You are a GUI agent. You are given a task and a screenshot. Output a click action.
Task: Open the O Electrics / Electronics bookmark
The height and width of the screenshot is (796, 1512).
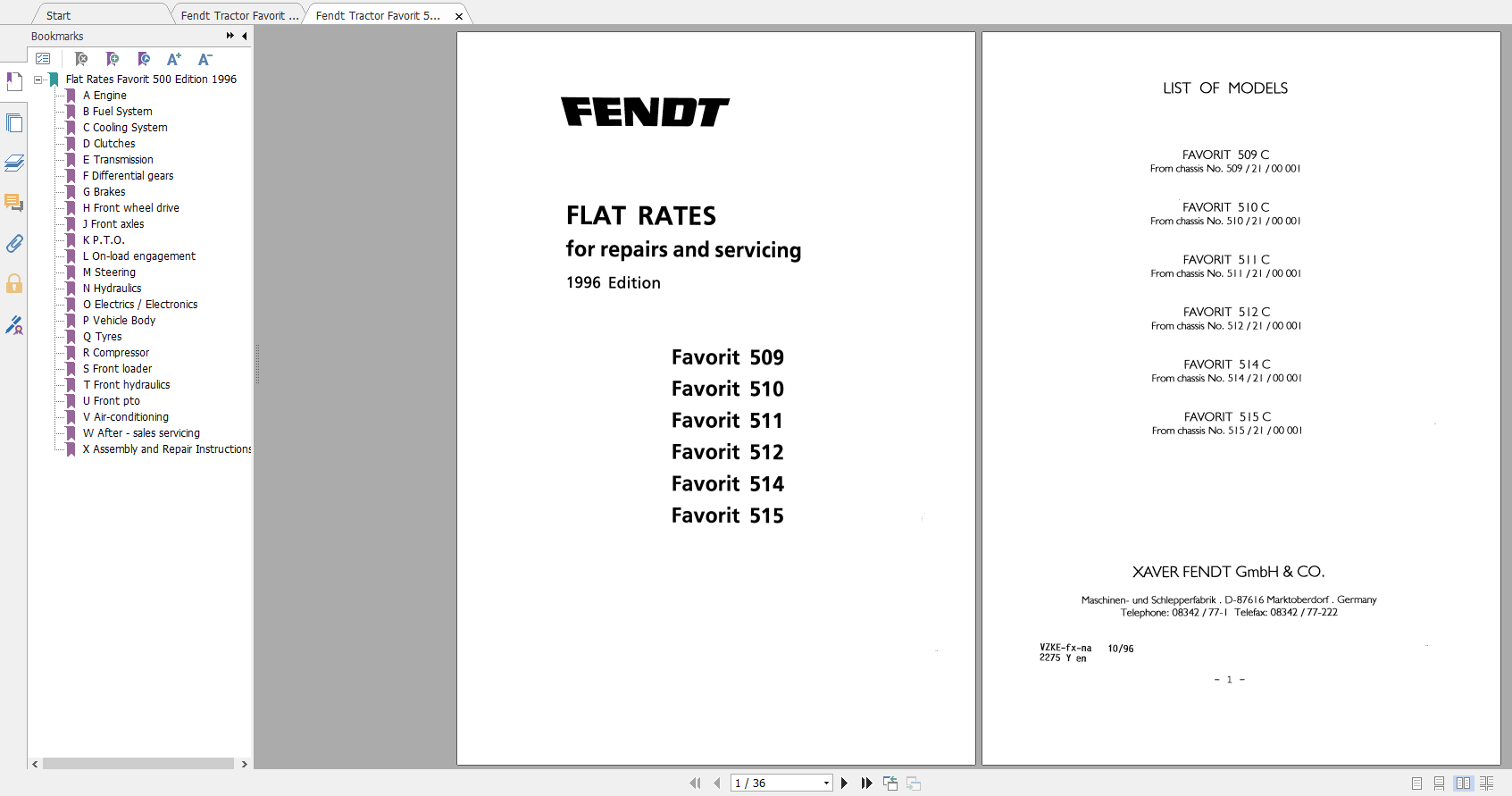pos(140,305)
